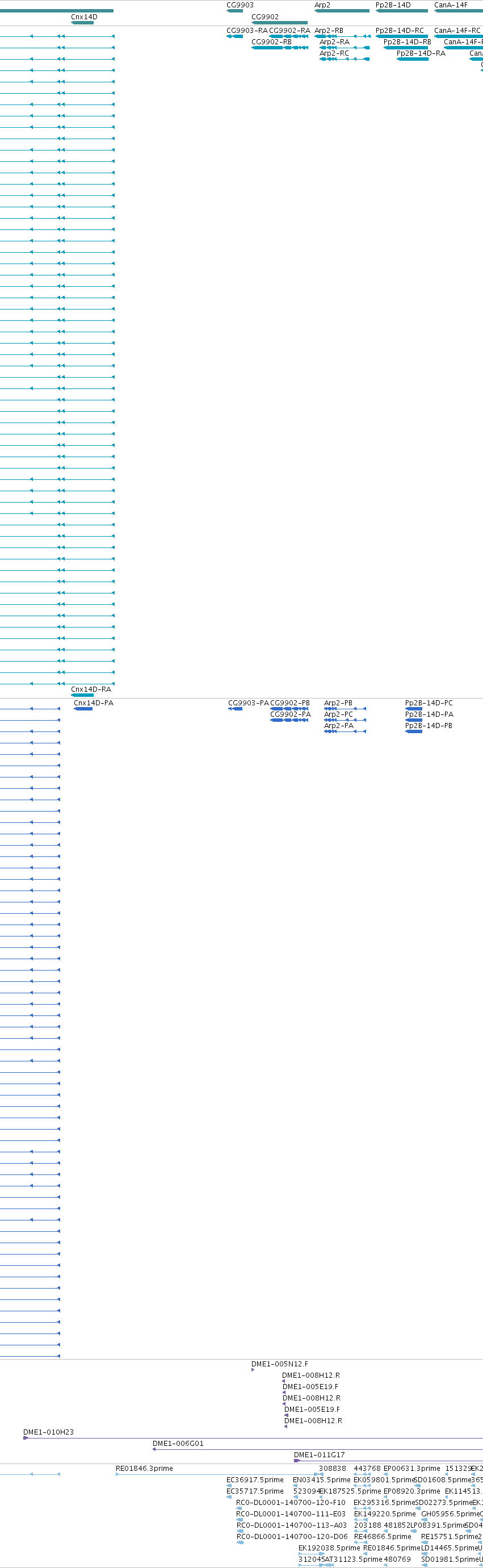Image resolution: width=483 pixels, height=1568 pixels.
Task: Select EST EK192038.5prime
Action: click(329, 1549)
